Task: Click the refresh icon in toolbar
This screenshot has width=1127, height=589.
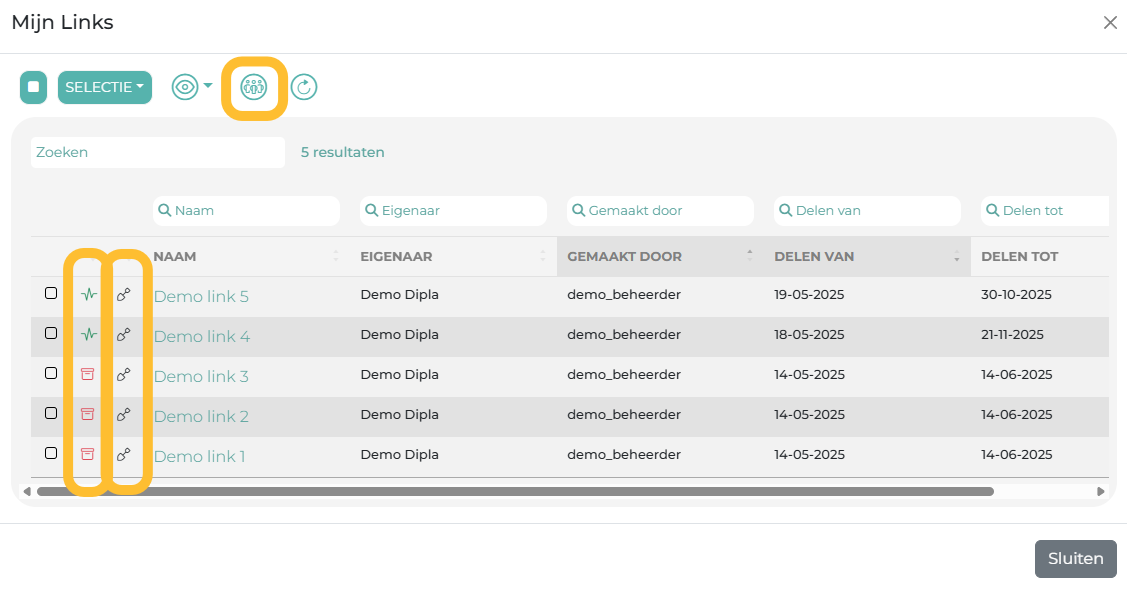Action: pyautogui.click(x=304, y=87)
